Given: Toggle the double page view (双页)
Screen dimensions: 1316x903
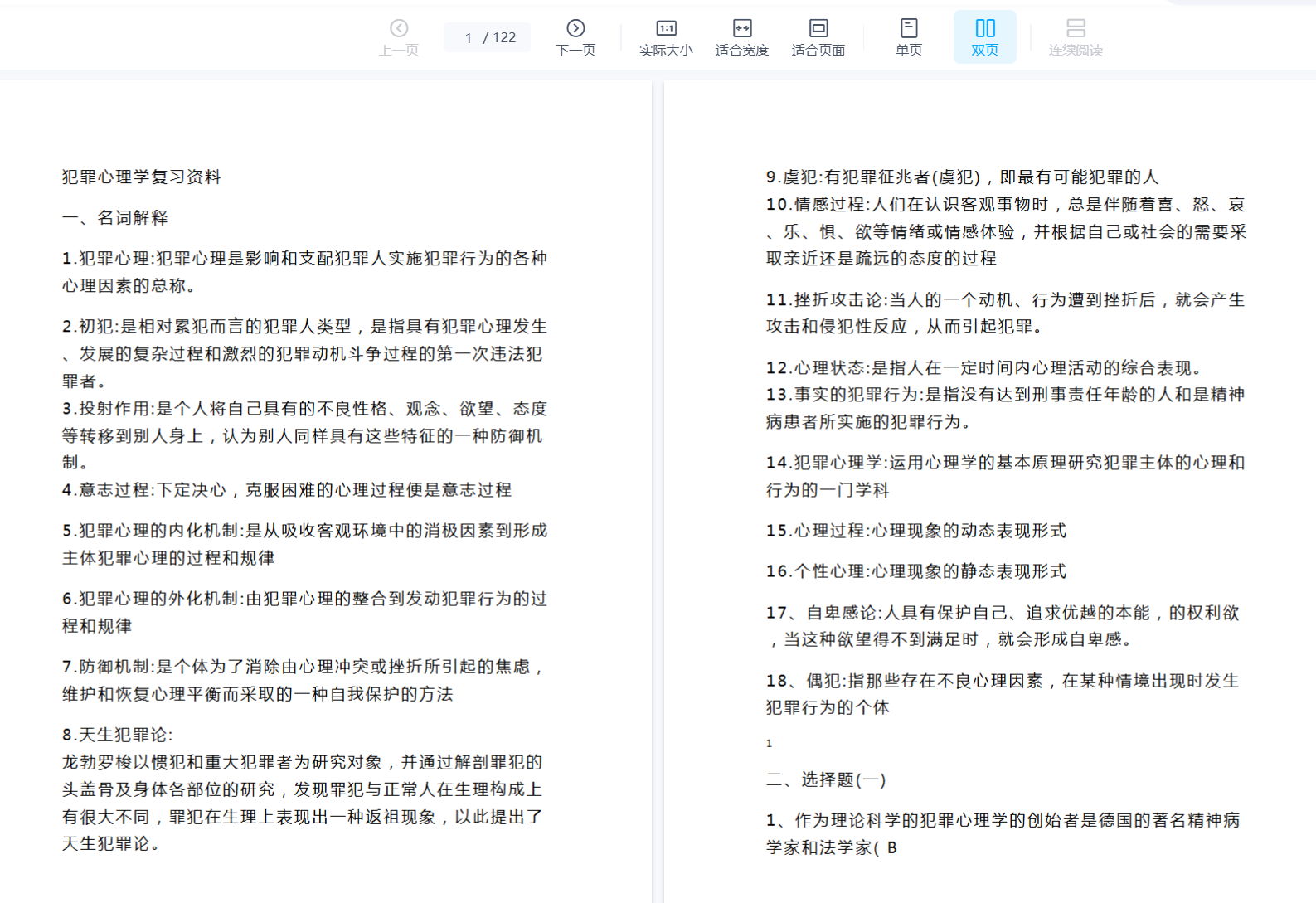Looking at the screenshot, I should 984,37.
